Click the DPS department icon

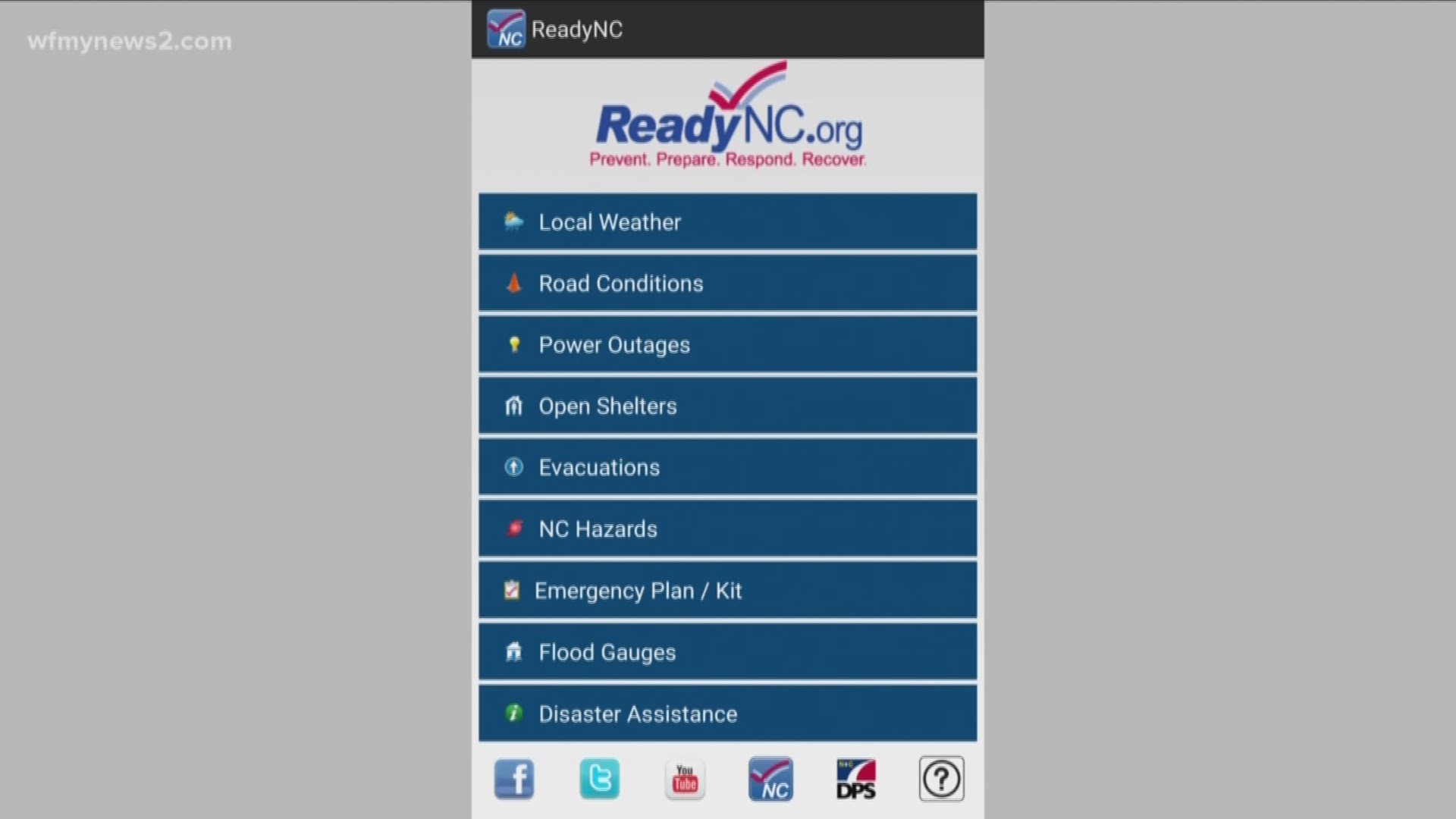pos(857,779)
